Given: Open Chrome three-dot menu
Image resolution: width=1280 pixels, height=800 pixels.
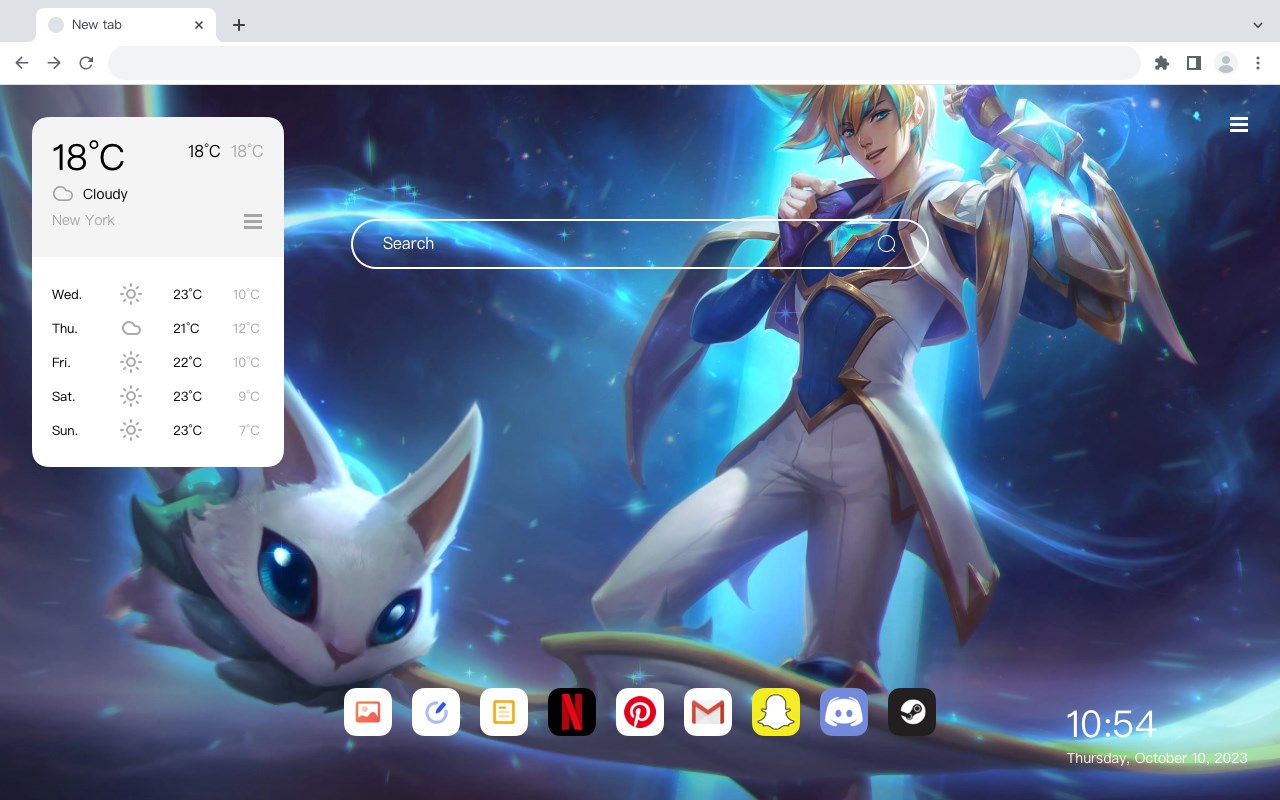Looking at the screenshot, I should coord(1258,63).
